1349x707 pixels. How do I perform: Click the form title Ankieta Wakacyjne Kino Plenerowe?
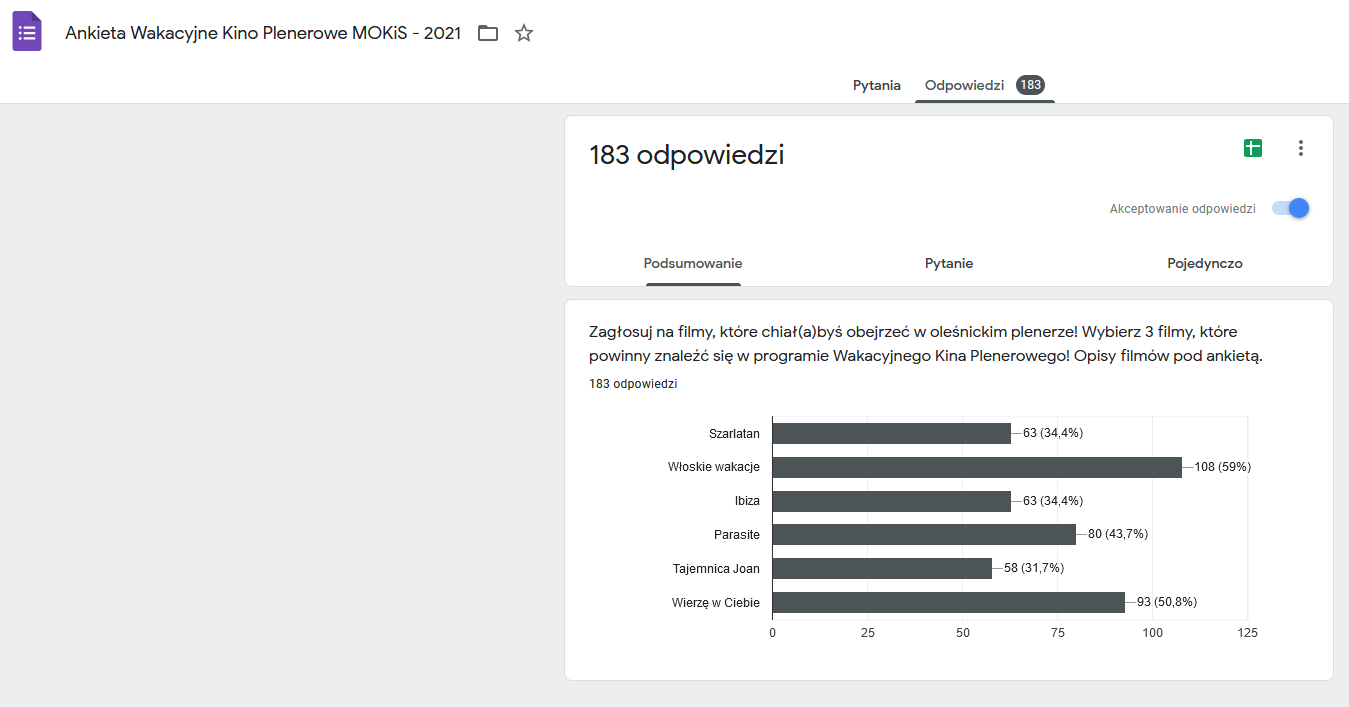(263, 33)
